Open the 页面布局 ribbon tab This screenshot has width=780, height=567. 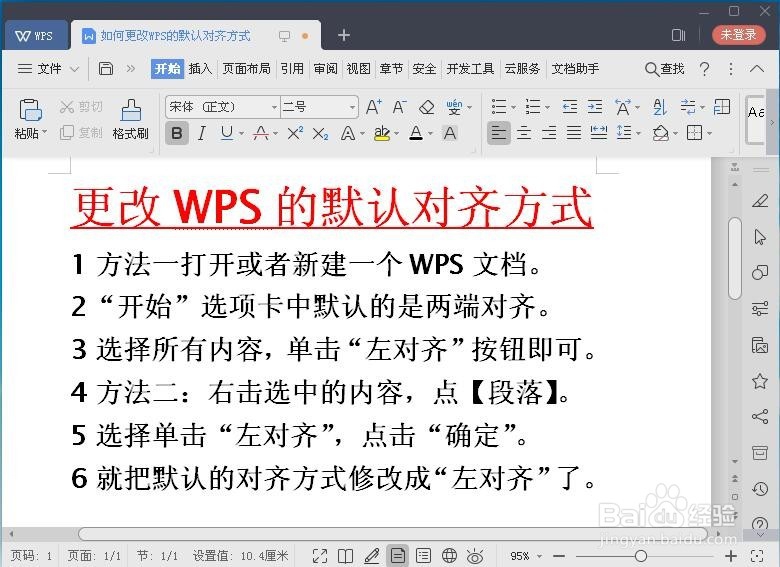(x=246, y=69)
